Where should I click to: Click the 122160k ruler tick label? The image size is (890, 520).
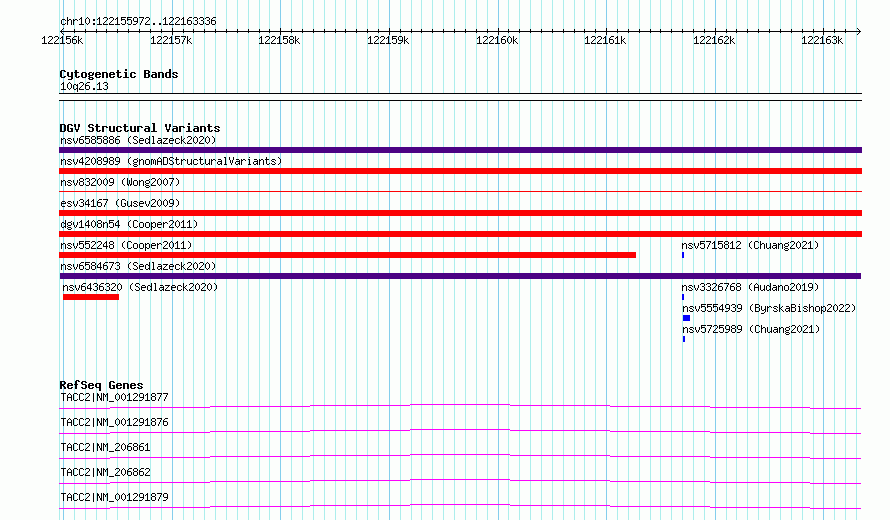click(x=497, y=40)
